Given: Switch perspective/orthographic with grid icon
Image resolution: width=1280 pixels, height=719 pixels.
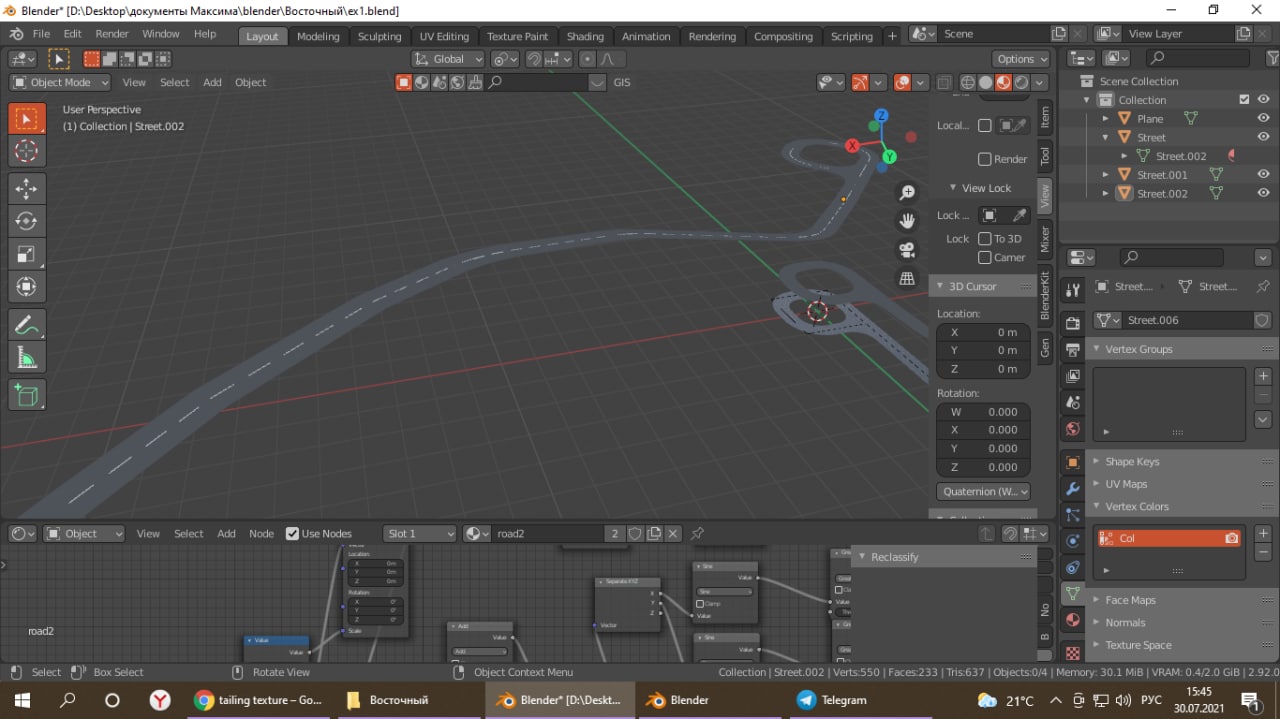Looking at the screenshot, I should [x=907, y=279].
